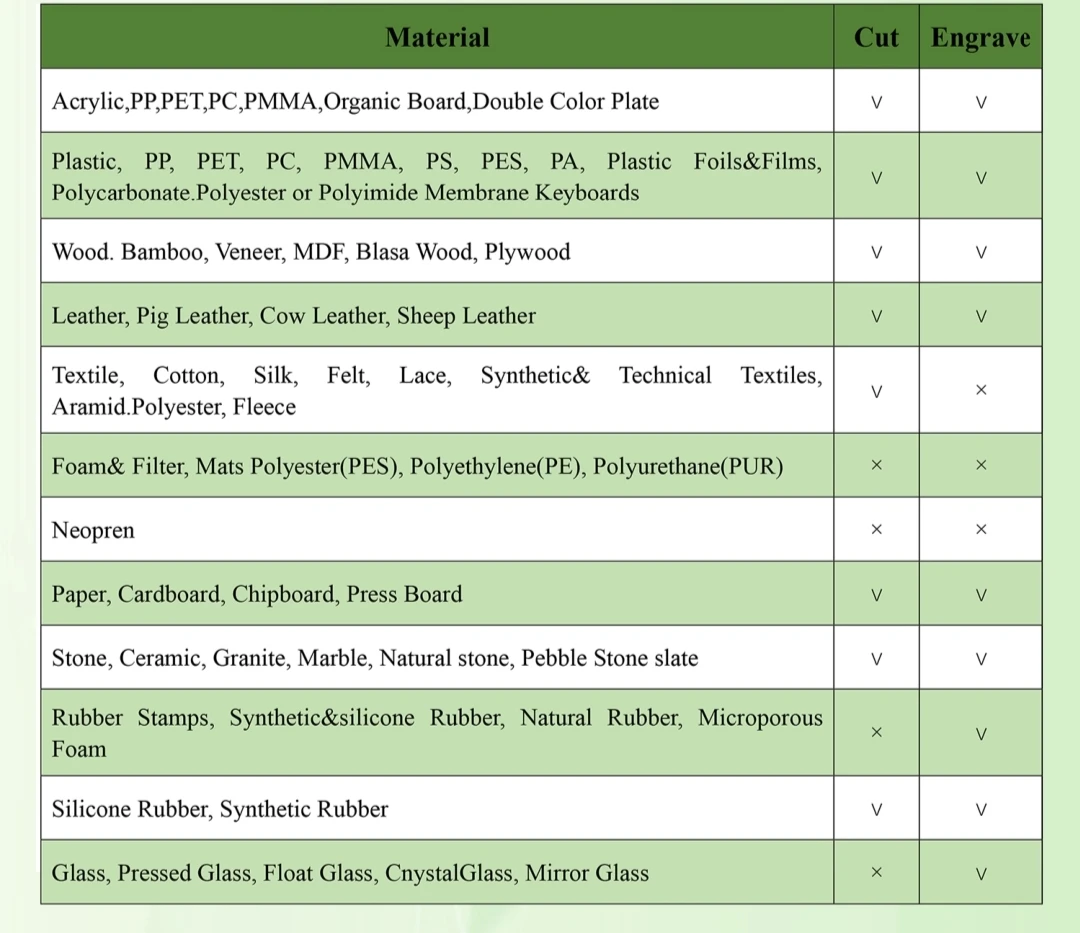
Task: Click Cut checkmark in Acrylic row
Action: (x=876, y=103)
